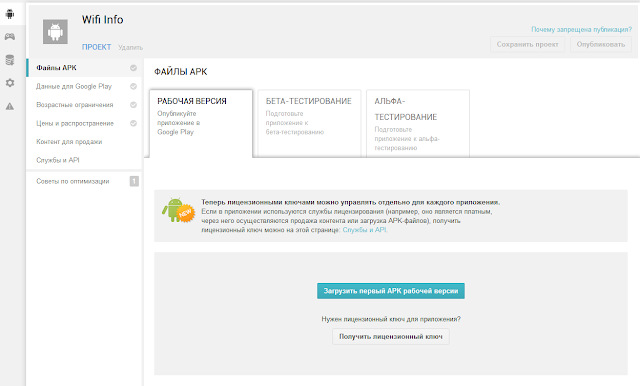Click the Wifi Info app icon thumbnail
Image resolution: width=640 pixels, height=386 pixels.
[56, 31]
